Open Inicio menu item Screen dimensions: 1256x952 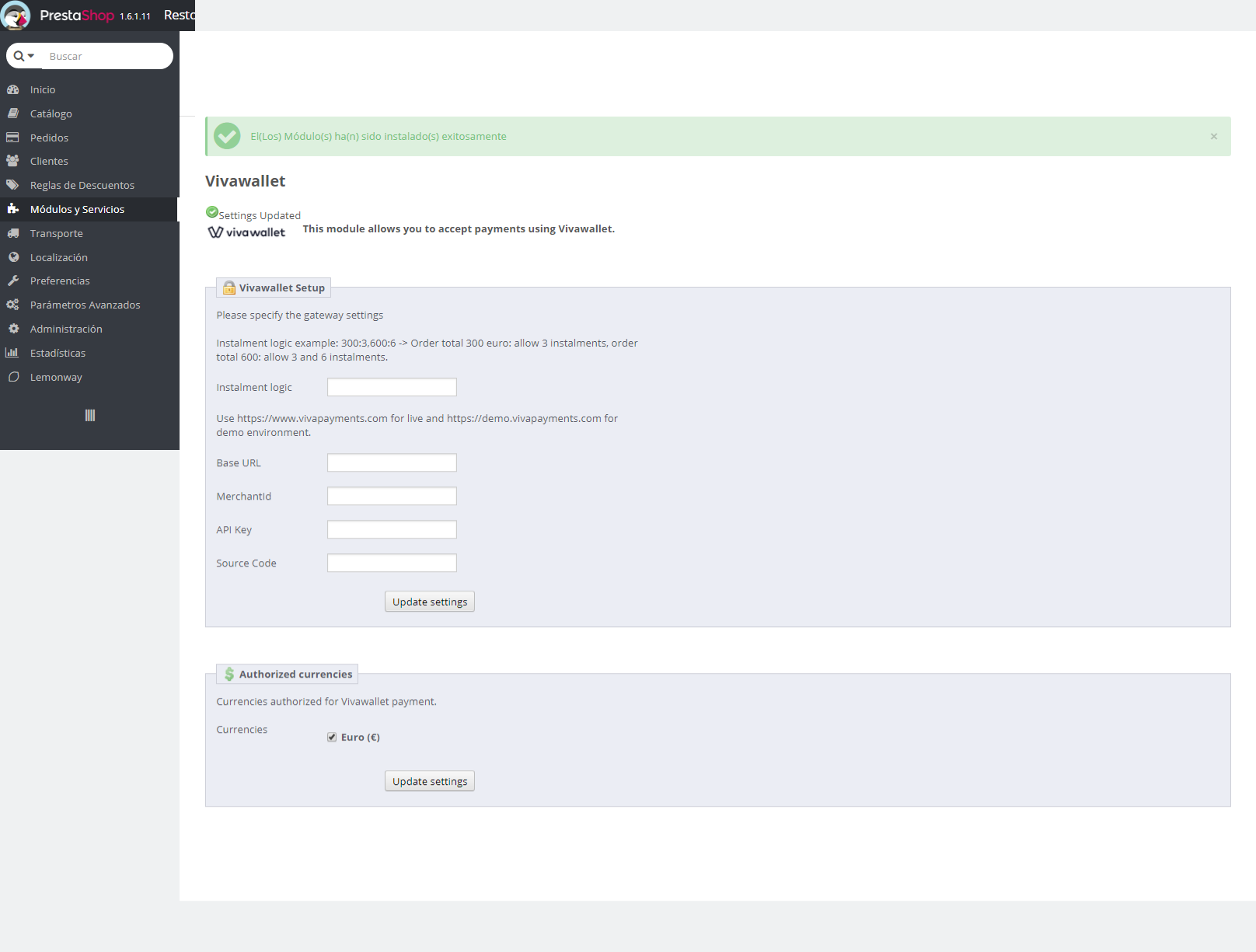tap(89, 89)
